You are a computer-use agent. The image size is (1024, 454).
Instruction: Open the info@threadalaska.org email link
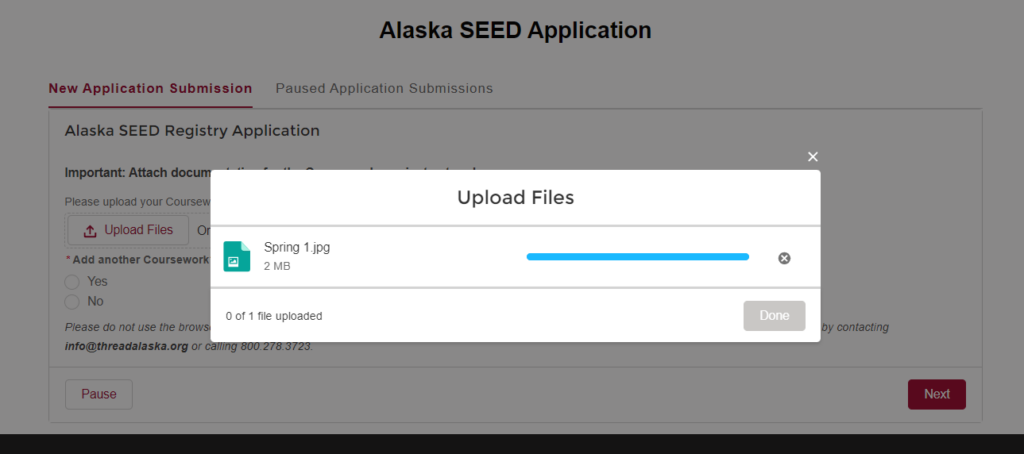pyautogui.click(x=127, y=346)
